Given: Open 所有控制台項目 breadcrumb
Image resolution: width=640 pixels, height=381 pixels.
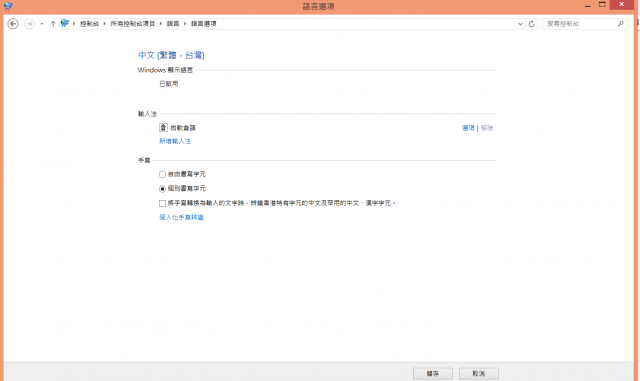Looking at the screenshot, I should pyautogui.click(x=133, y=24).
